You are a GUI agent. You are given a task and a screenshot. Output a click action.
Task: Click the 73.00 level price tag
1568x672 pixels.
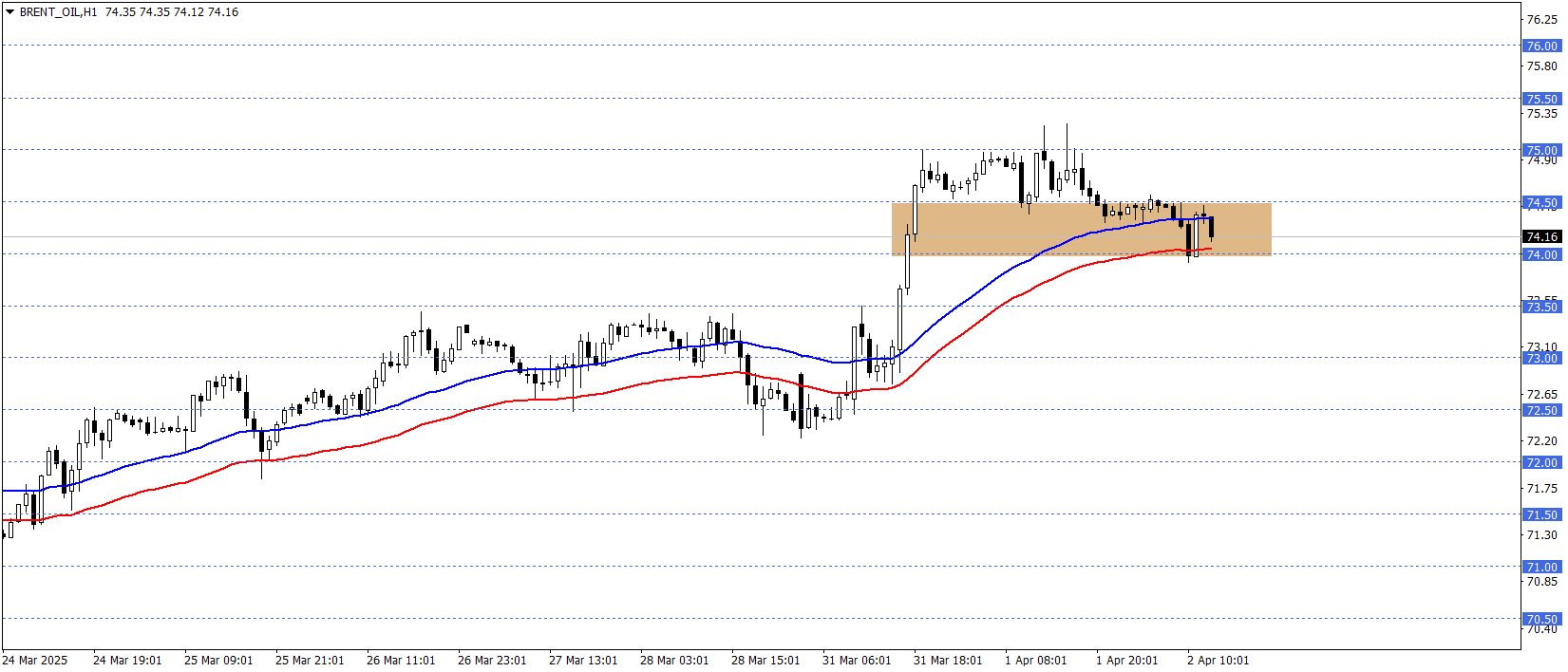1541,358
